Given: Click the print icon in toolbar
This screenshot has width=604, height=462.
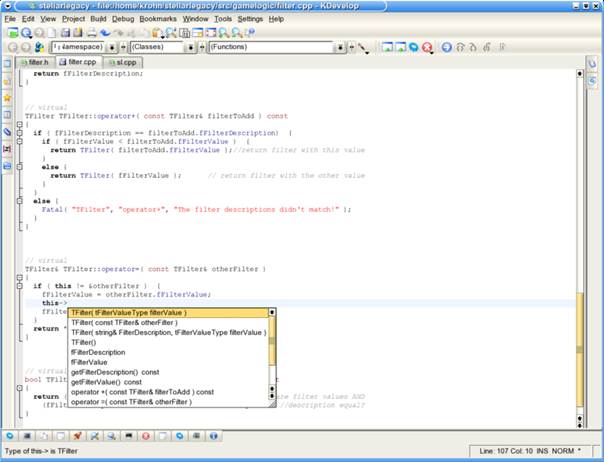Looking at the screenshot, I should pyautogui.click(x=92, y=33).
